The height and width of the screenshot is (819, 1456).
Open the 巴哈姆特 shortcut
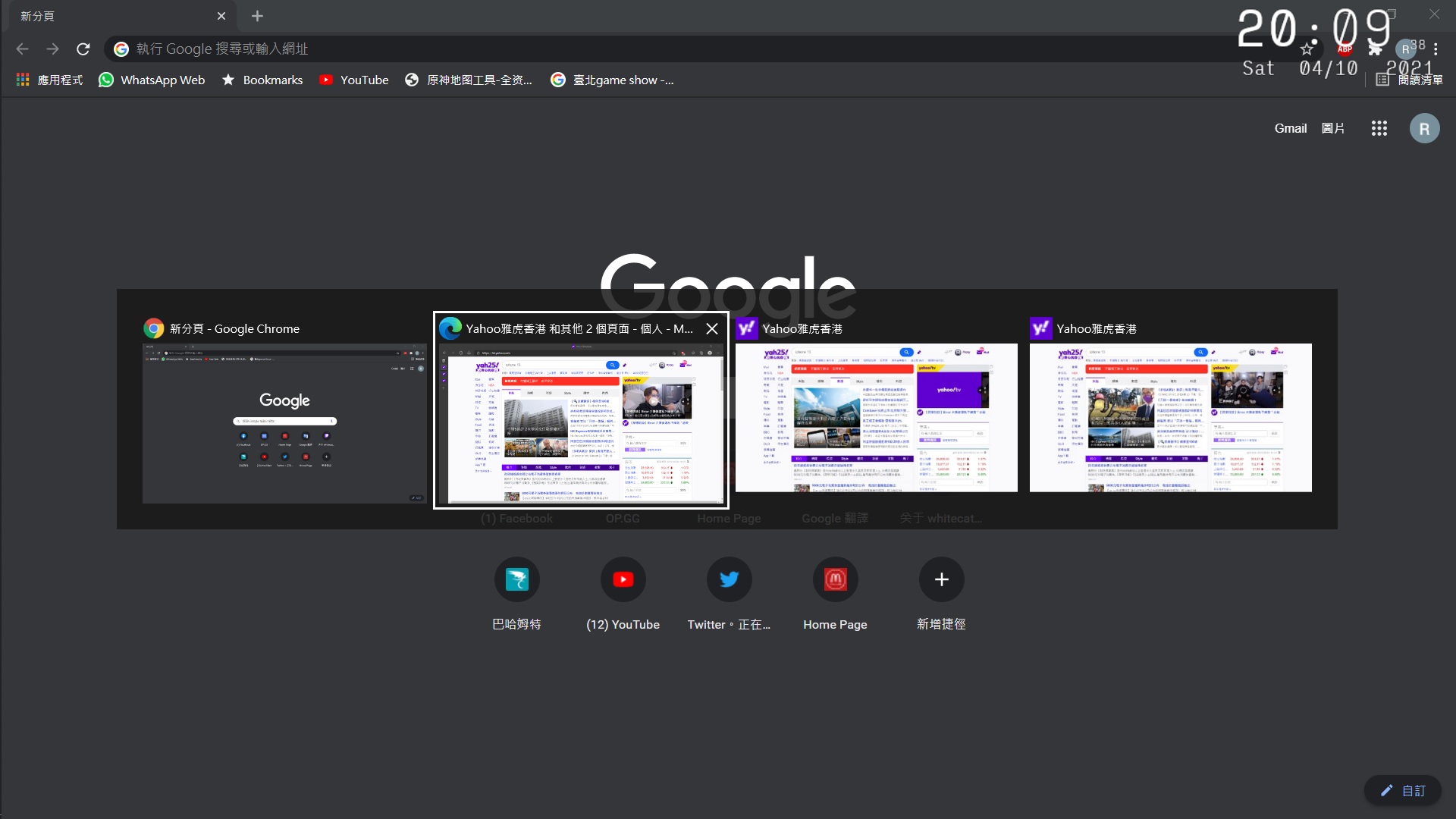[516, 595]
